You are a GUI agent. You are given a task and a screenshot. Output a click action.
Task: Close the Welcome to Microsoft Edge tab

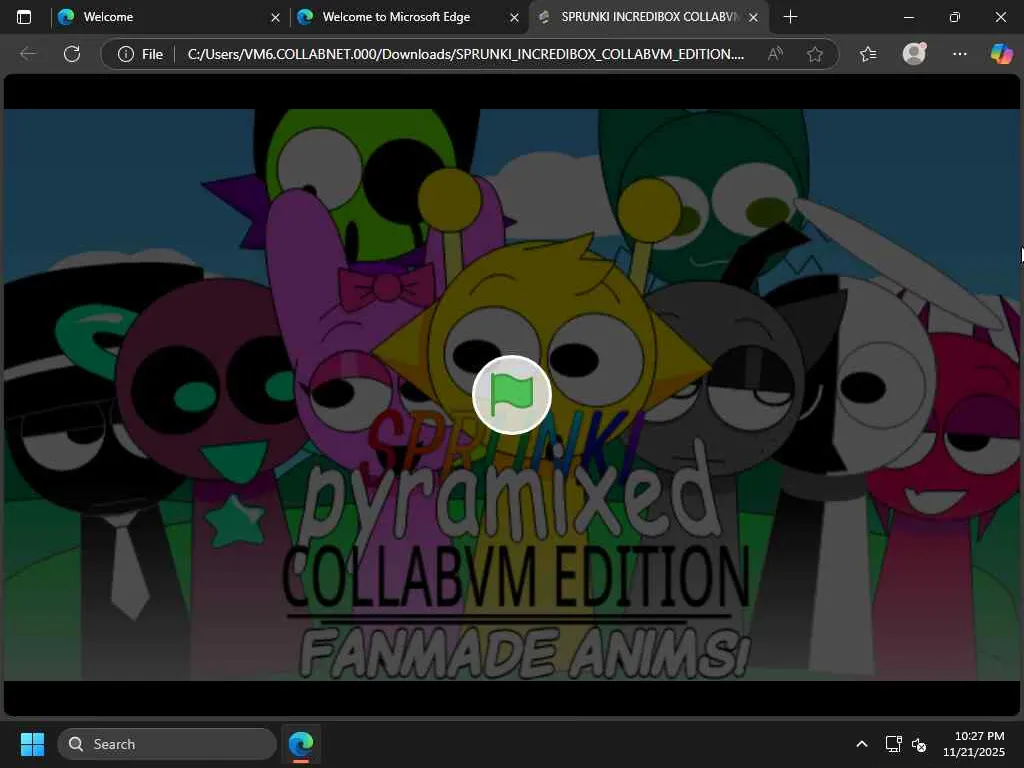point(515,18)
